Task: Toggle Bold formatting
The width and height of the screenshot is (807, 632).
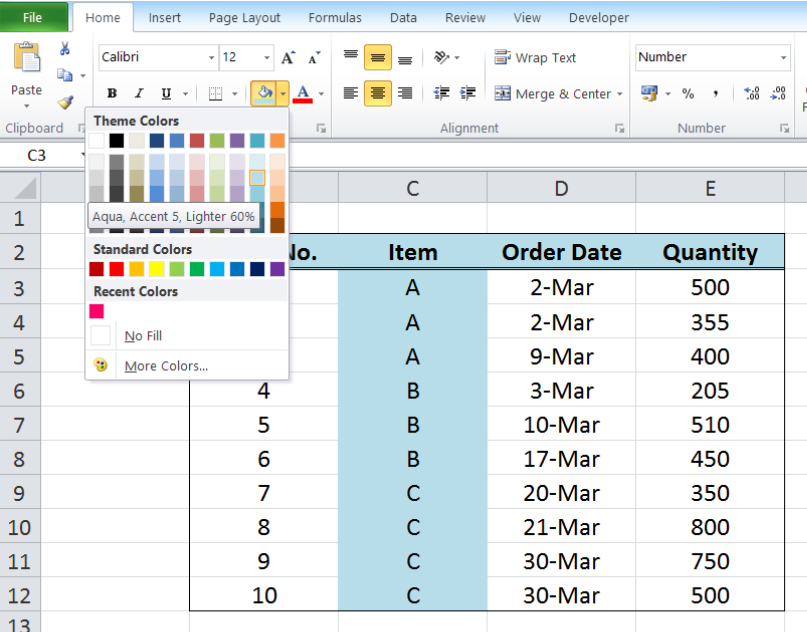Action: pyautogui.click(x=112, y=94)
